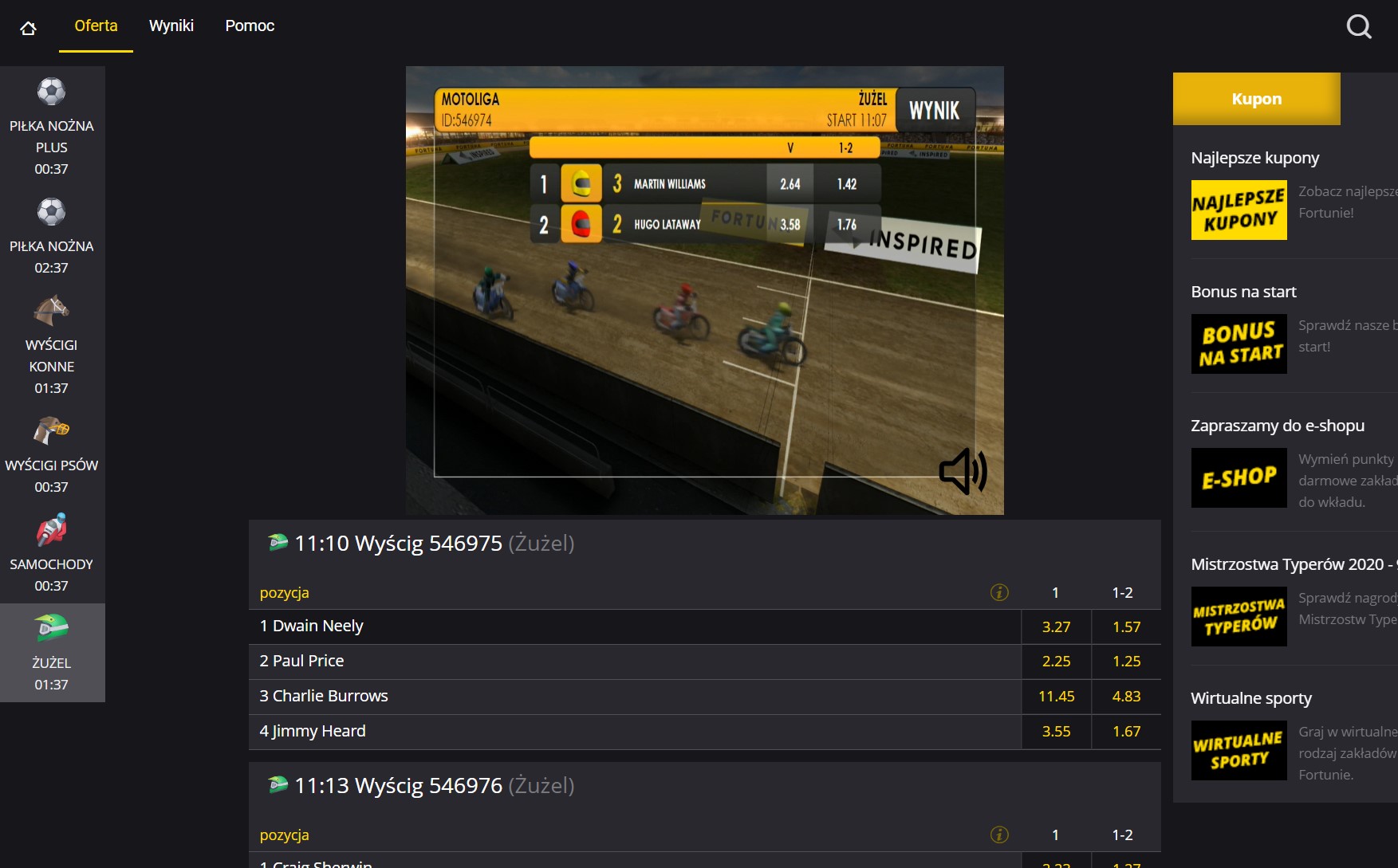This screenshot has width=1398, height=868.
Task: Open Żużel speedway helmet icon
Action: (x=51, y=628)
